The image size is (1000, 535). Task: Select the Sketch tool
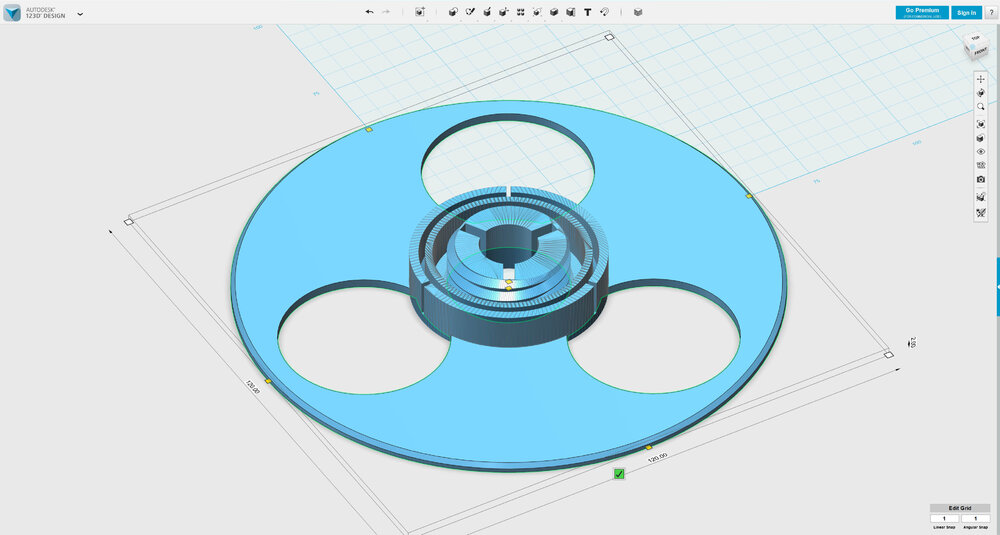coord(469,12)
